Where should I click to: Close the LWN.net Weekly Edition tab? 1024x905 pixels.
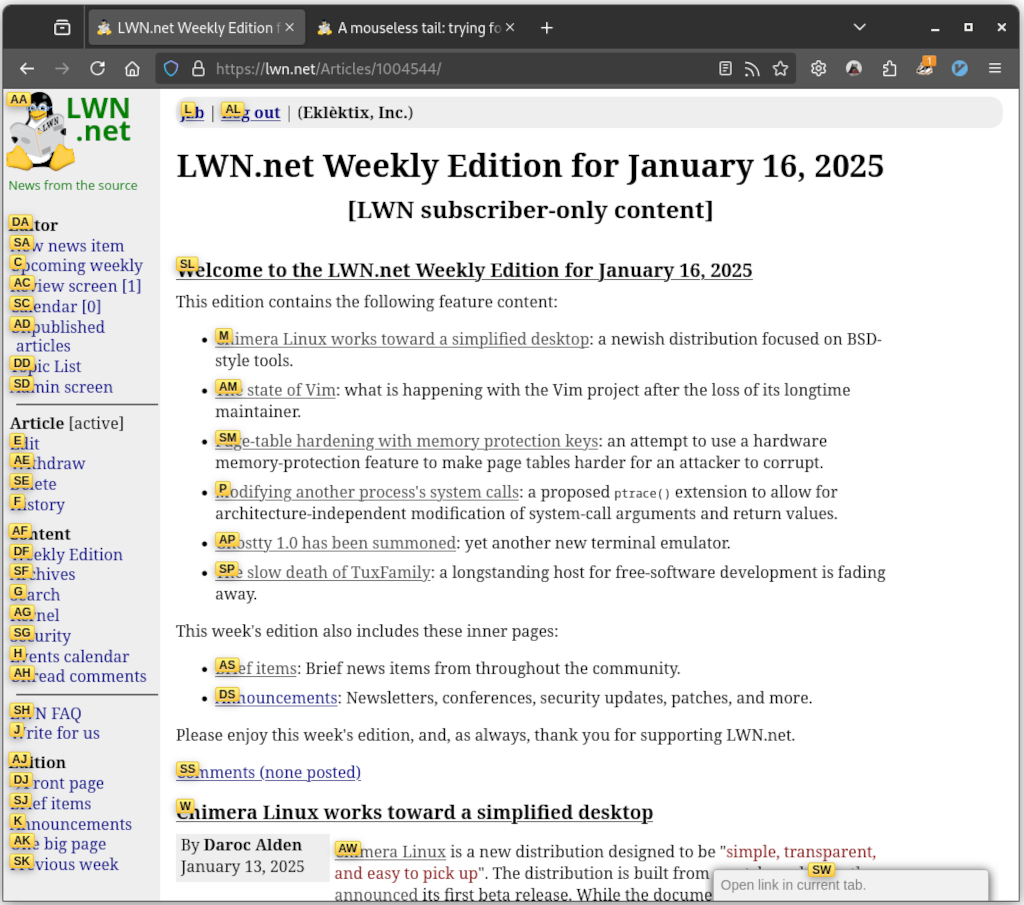[x=290, y=28]
